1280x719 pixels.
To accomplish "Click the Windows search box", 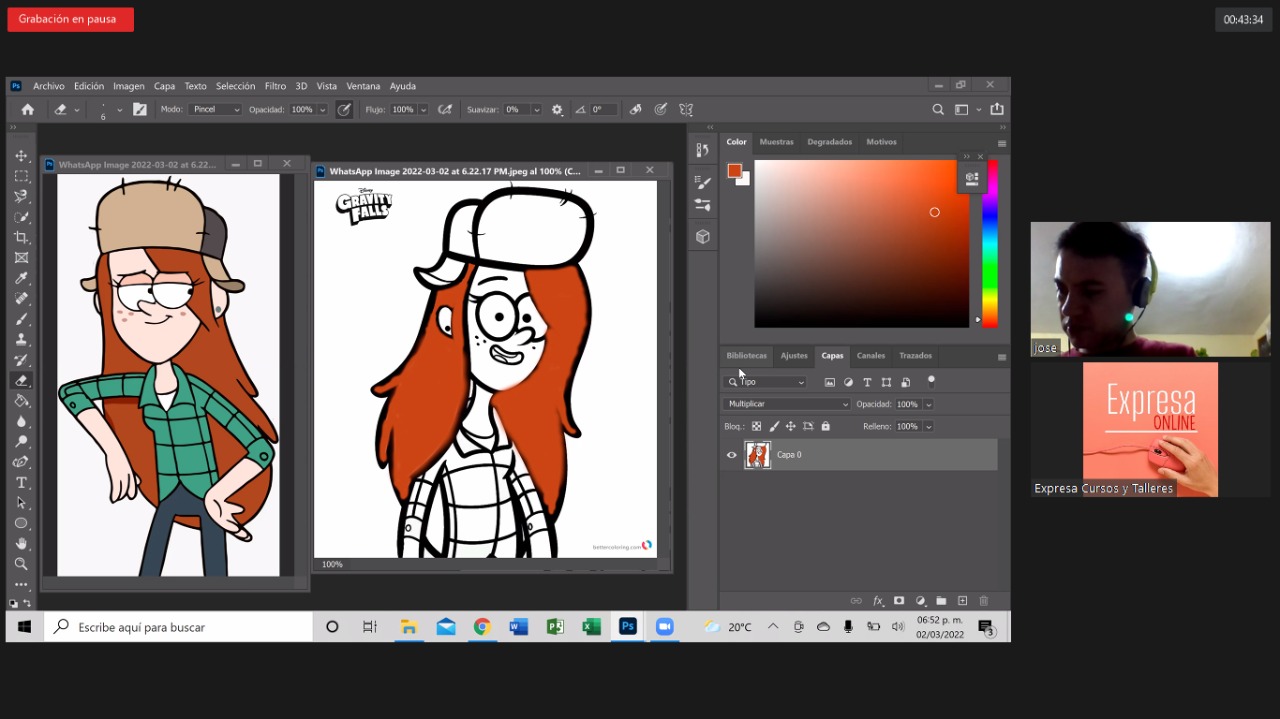I will click(x=179, y=627).
